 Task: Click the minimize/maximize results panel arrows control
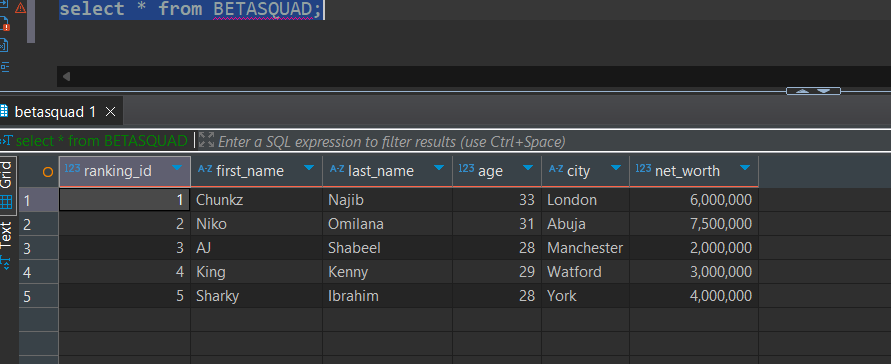[x=813, y=91]
